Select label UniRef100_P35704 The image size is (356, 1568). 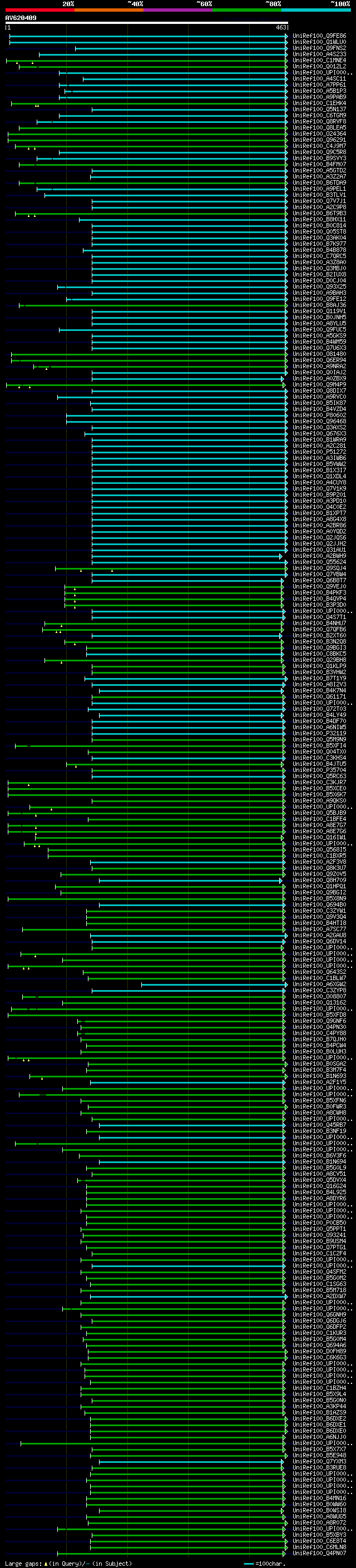tap(319, 770)
